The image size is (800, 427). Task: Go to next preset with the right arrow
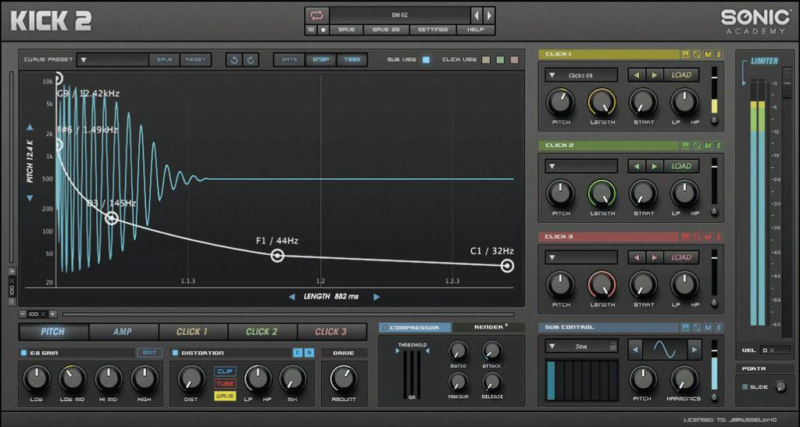point(489,15)
